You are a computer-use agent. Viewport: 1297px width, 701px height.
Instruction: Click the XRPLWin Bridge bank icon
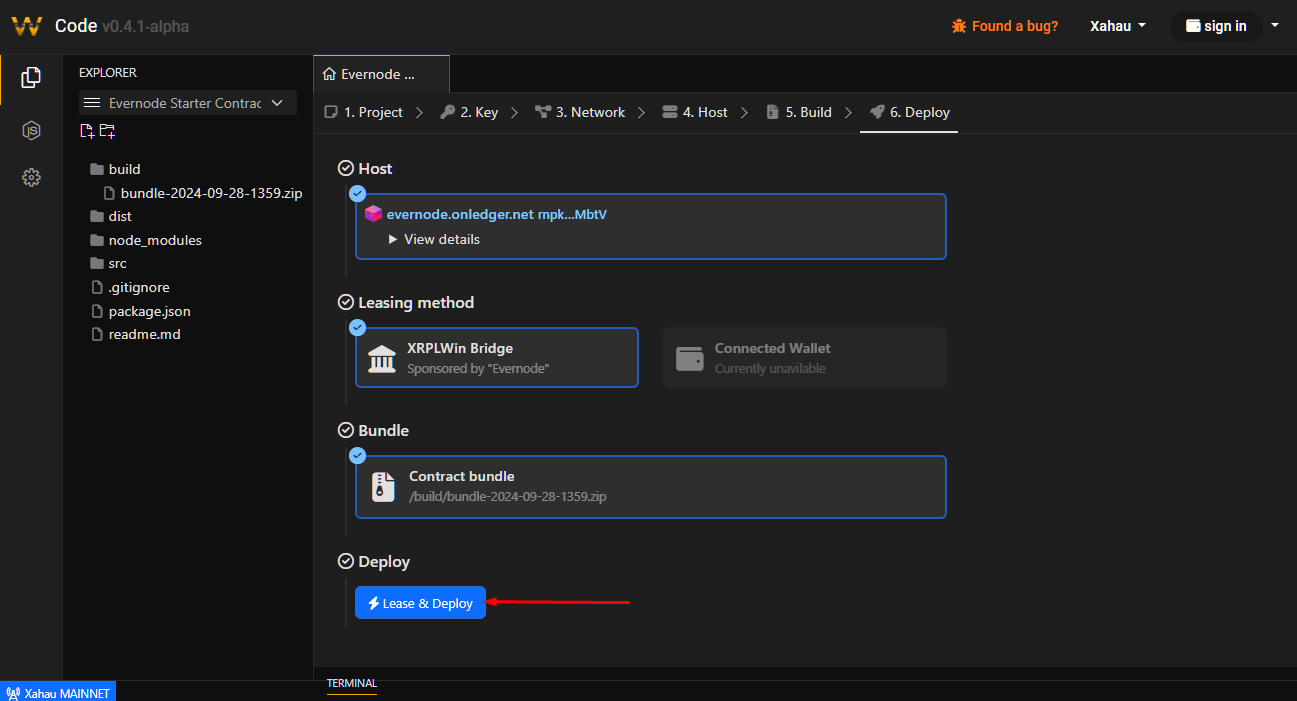tap(382, 358)
